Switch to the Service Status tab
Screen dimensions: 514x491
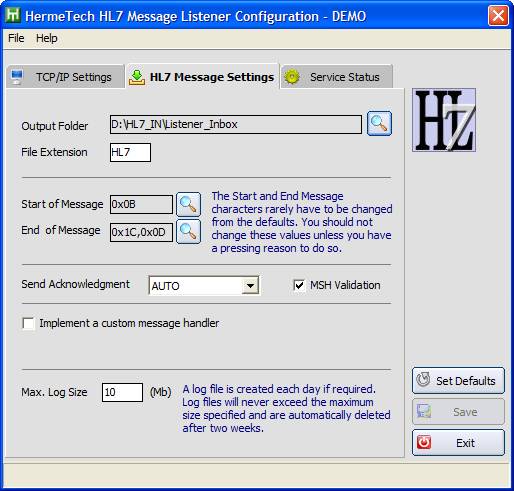337,77
